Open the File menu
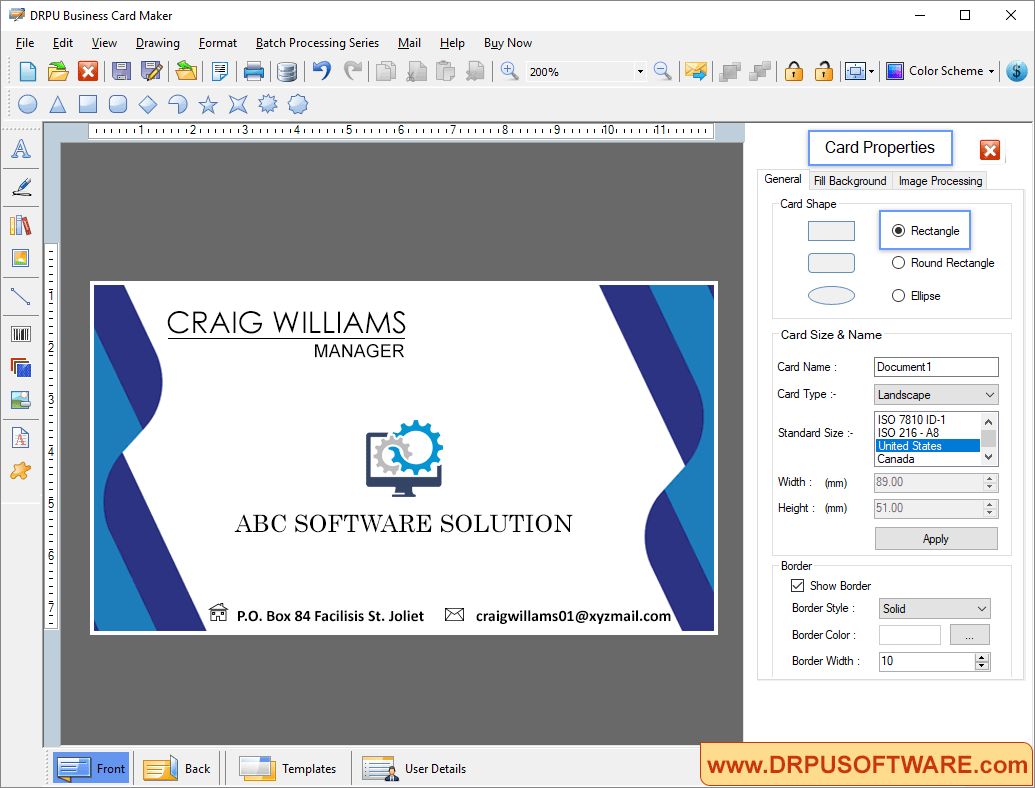 [25, 43]
